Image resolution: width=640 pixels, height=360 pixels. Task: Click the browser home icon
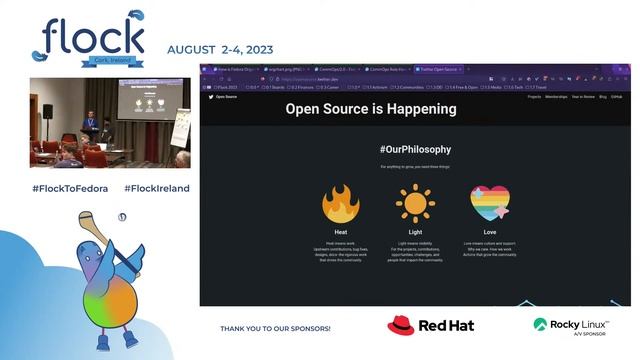(x=229, y=79)
